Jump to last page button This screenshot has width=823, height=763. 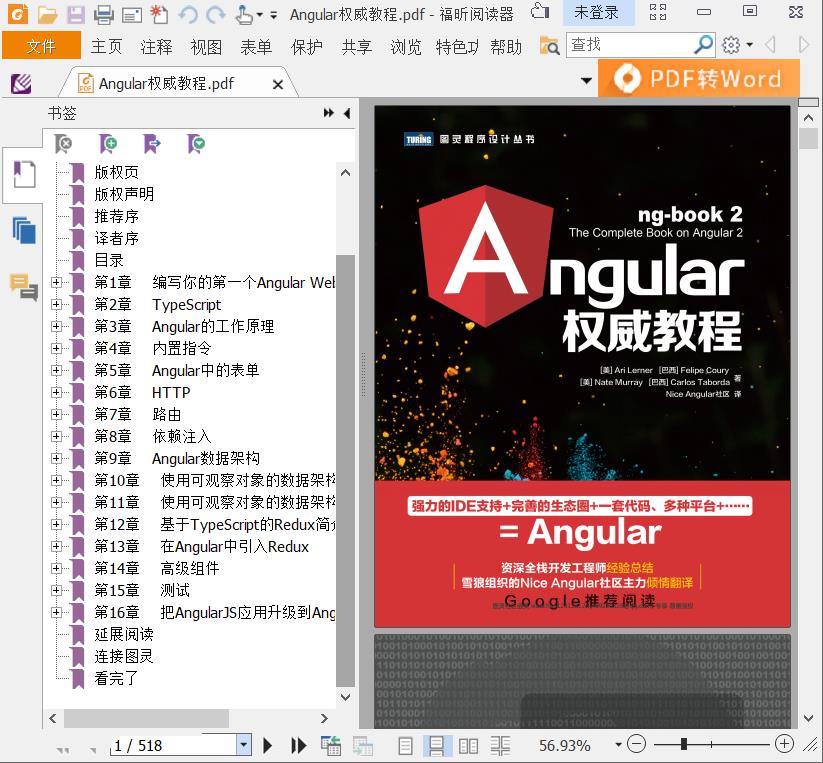298,745
